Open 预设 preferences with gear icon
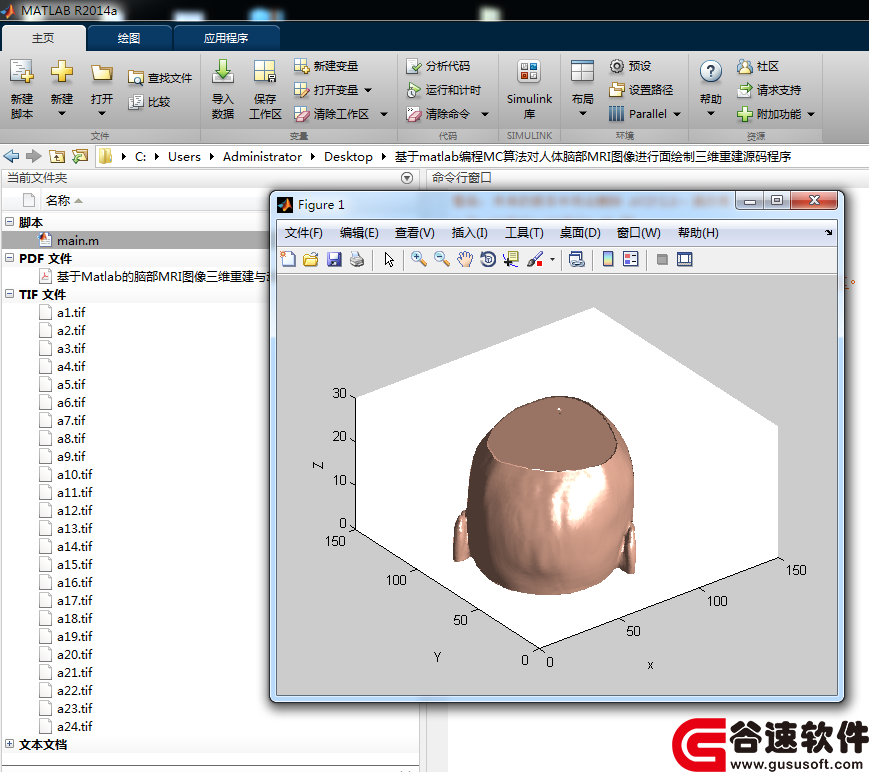869x772 pixels. click(x=630, y=66)
